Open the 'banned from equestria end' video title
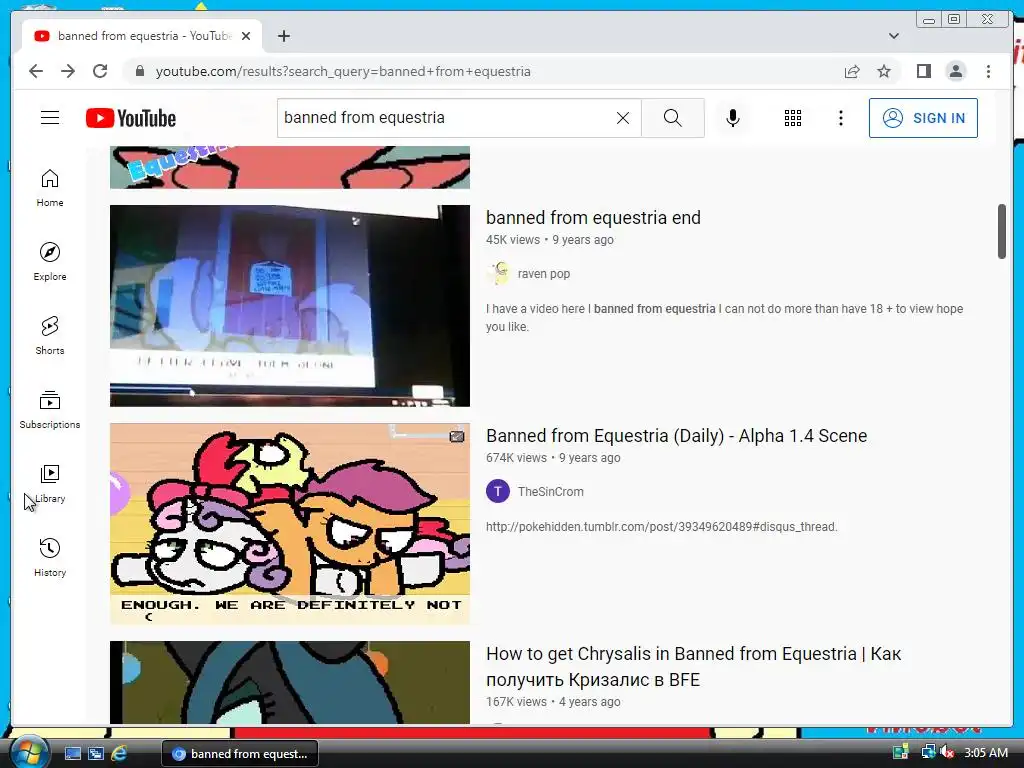 [x=593, y=217]
